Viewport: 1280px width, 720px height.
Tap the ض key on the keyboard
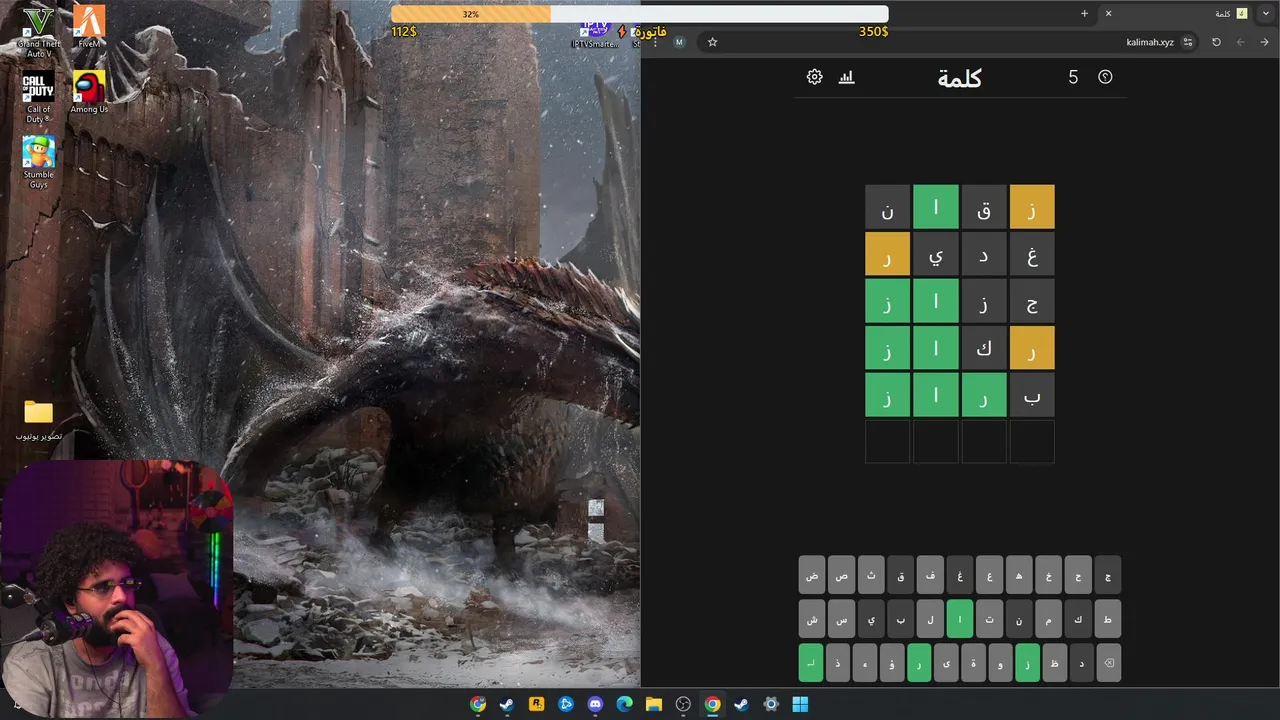click(x=812, y=575)
